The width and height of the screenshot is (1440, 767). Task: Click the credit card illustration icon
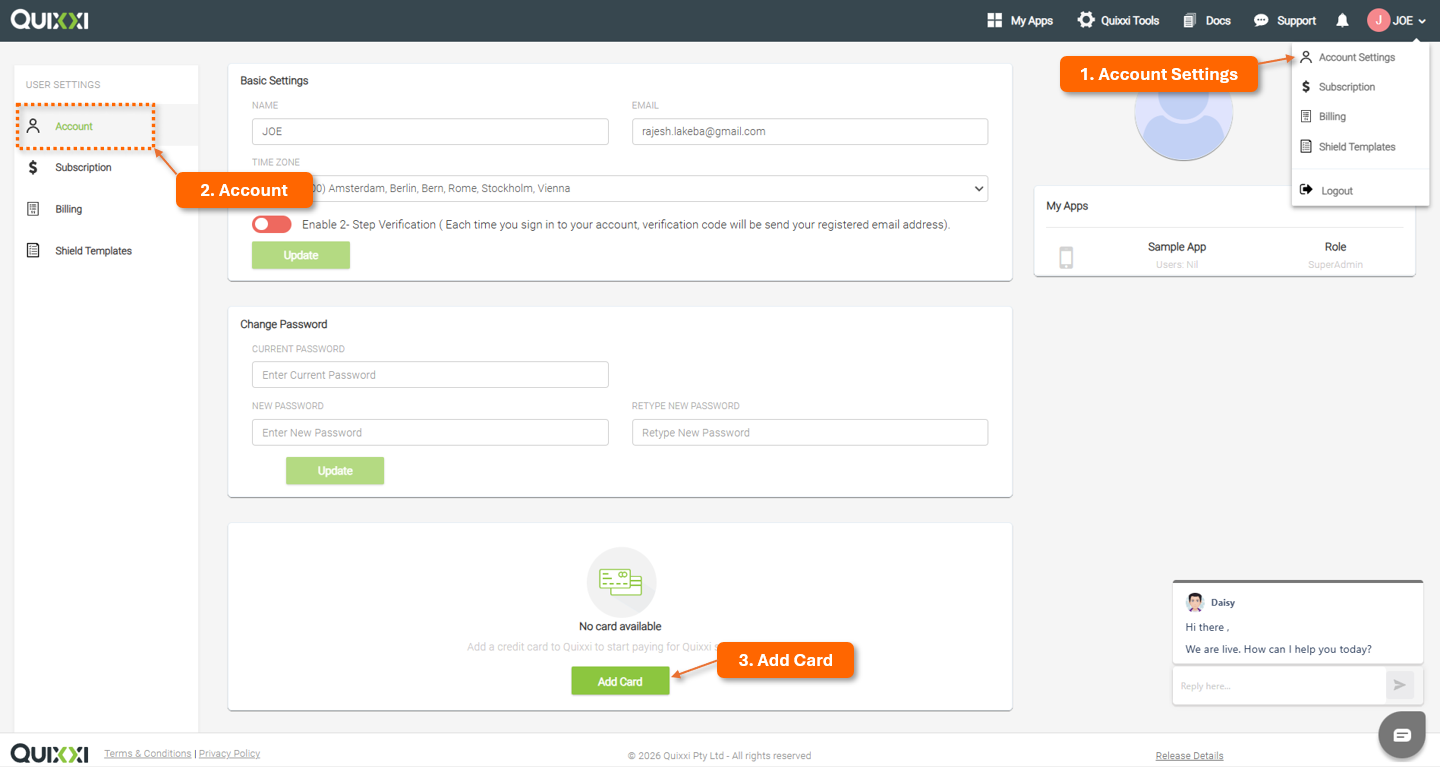(621, 582)
